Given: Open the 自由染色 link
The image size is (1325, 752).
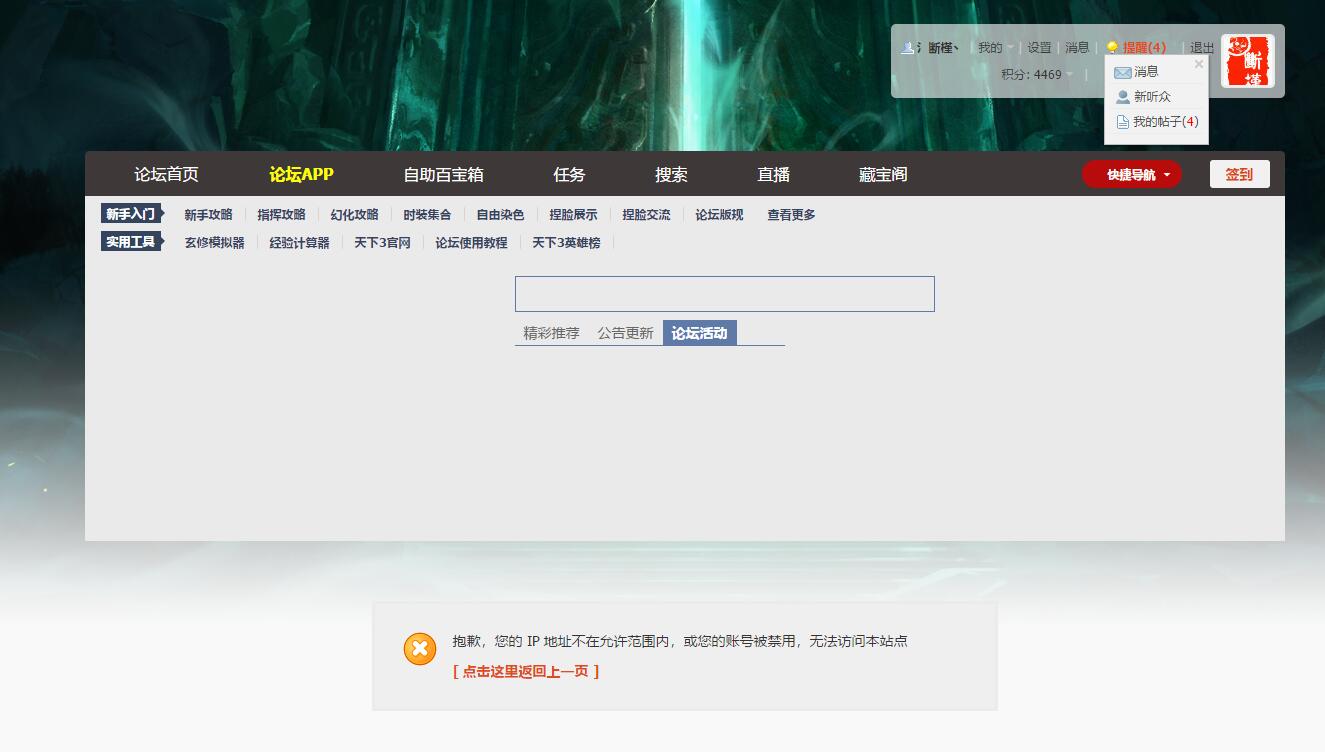Looking at the screenshot, I should tap(500, 215).
